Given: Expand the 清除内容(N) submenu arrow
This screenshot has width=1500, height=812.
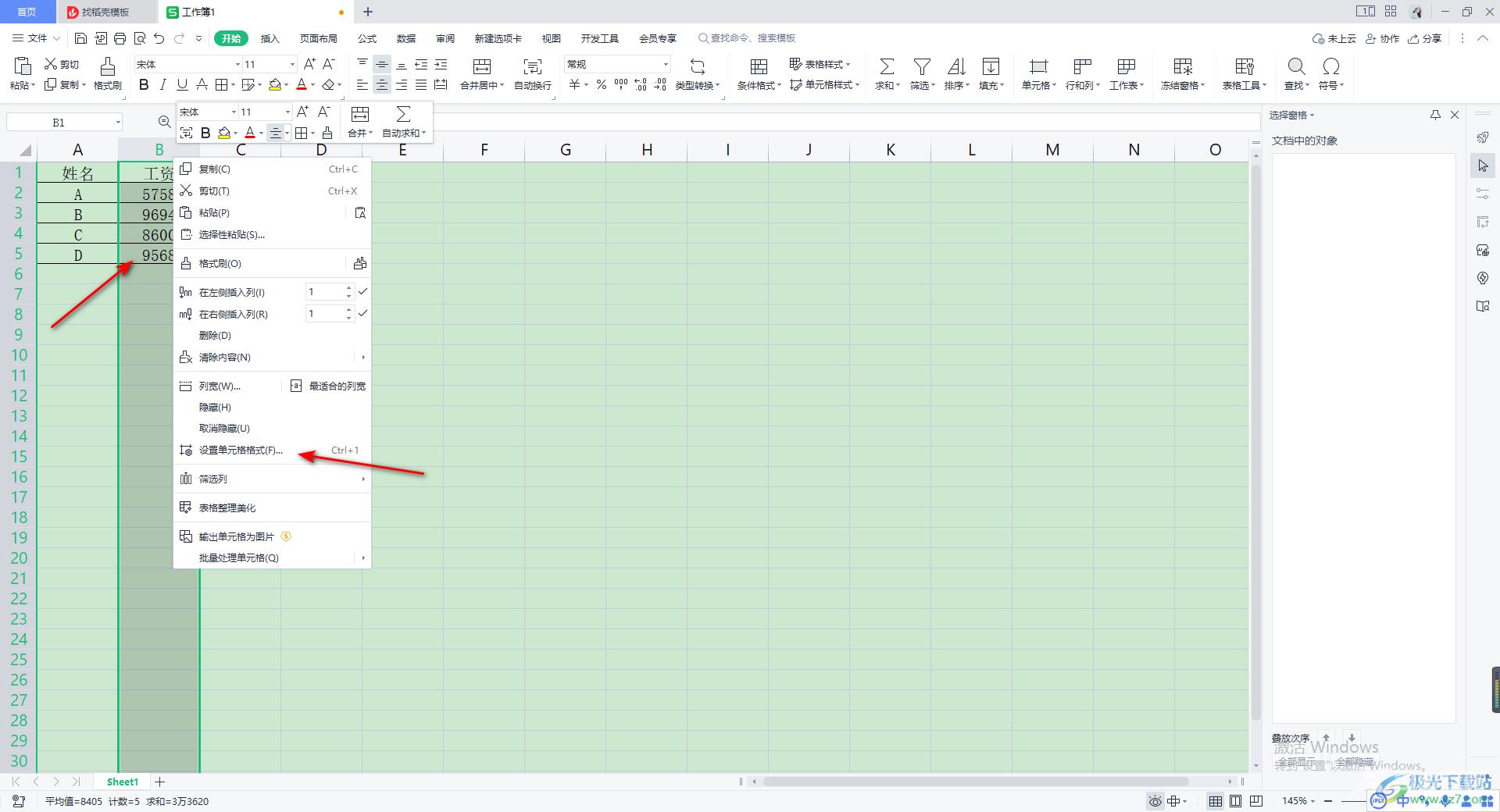Looking at the screenshot, I should point(363,357).
